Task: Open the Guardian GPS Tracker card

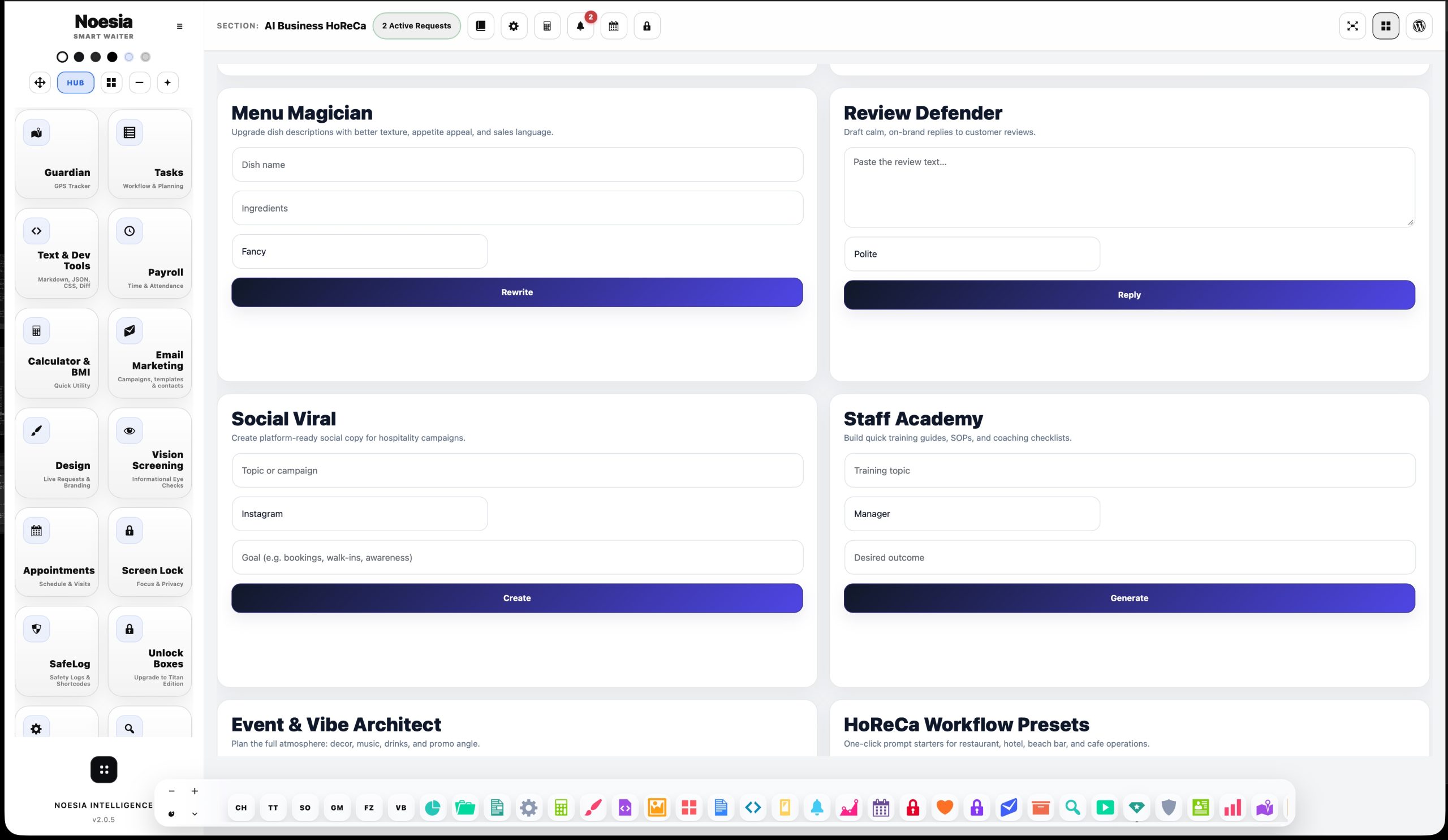Action: point(57,154)
